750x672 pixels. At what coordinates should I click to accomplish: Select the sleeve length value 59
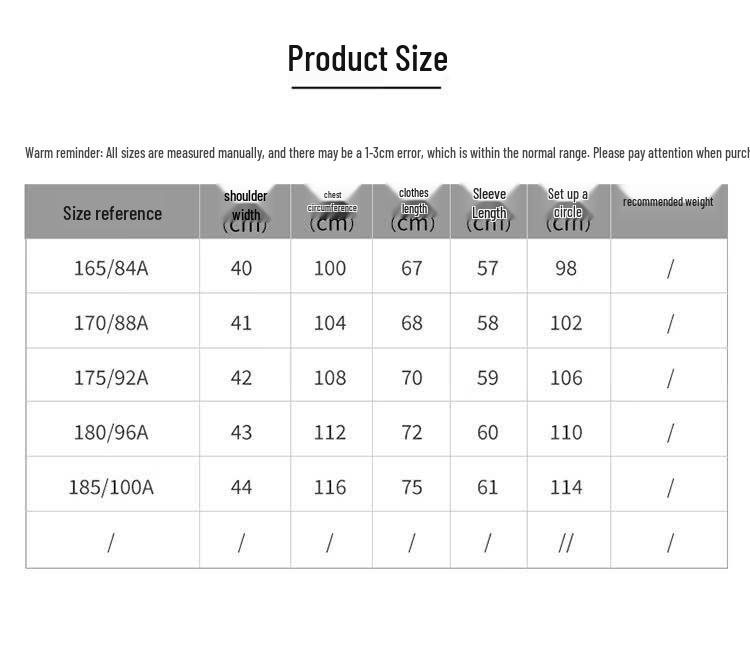(x=487, y=378)
